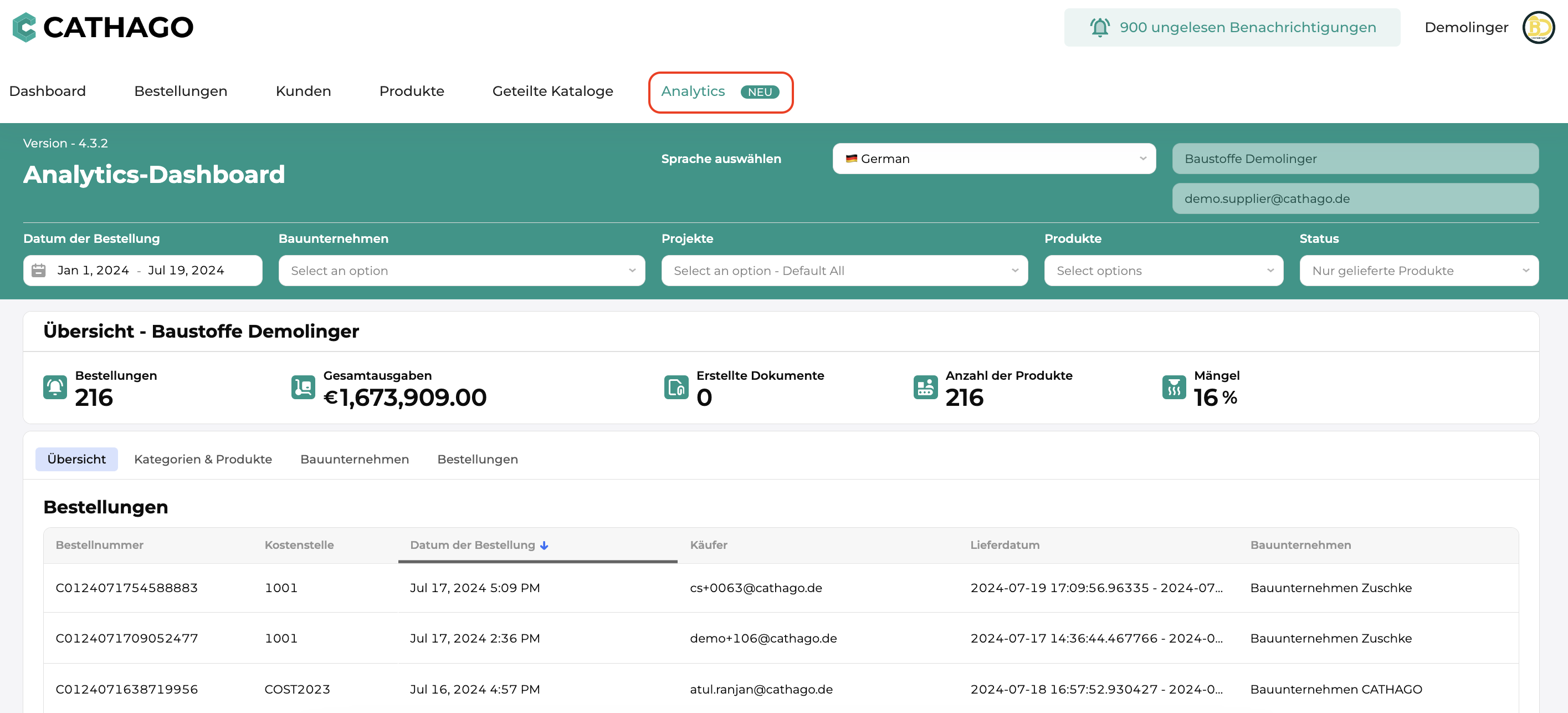Image resolution: width=1568 pixels, height=713 pixels.
Task: Click the Version - 4.3.2 label
Action: pyautogui.click(x=65, y=143)
